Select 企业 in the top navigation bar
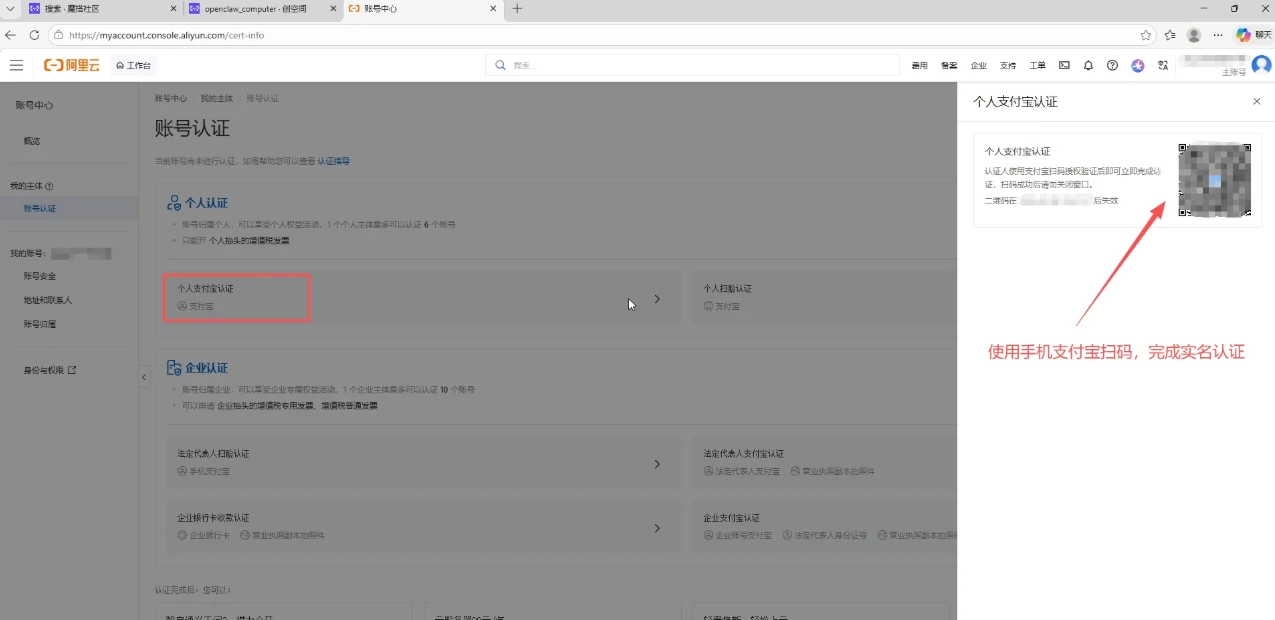The width and height of the screenshot is (1275, 620). pyautogui.click(x=978, y=64)
